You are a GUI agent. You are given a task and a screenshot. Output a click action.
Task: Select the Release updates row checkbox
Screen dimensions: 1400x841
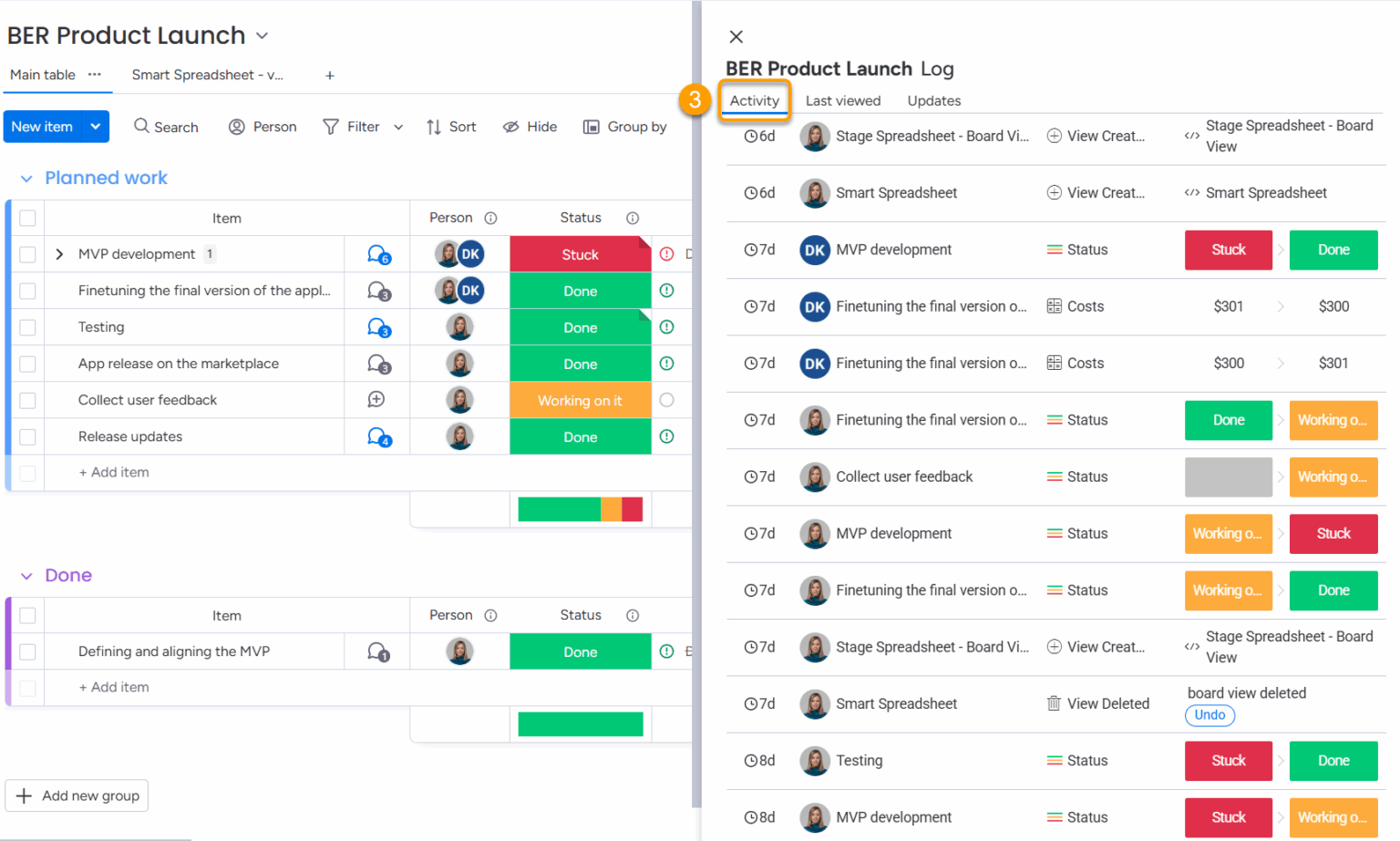click(27, 436)
